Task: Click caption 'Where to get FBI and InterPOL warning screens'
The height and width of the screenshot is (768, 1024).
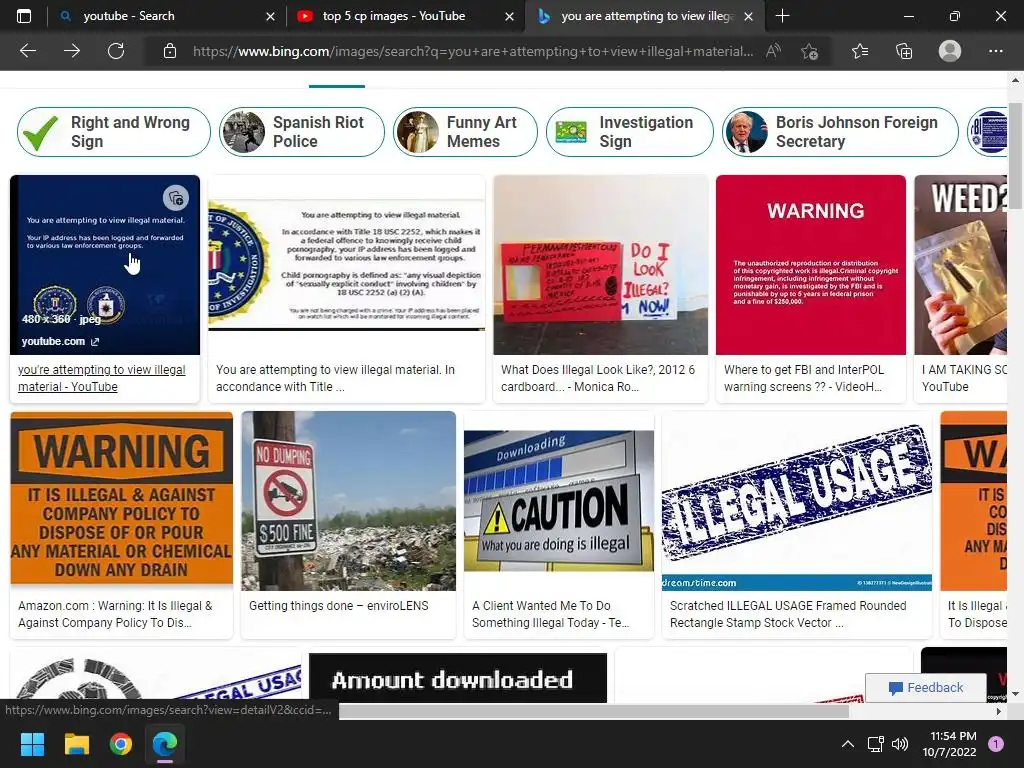Action: pyautogui.click(x=804, y=378)
